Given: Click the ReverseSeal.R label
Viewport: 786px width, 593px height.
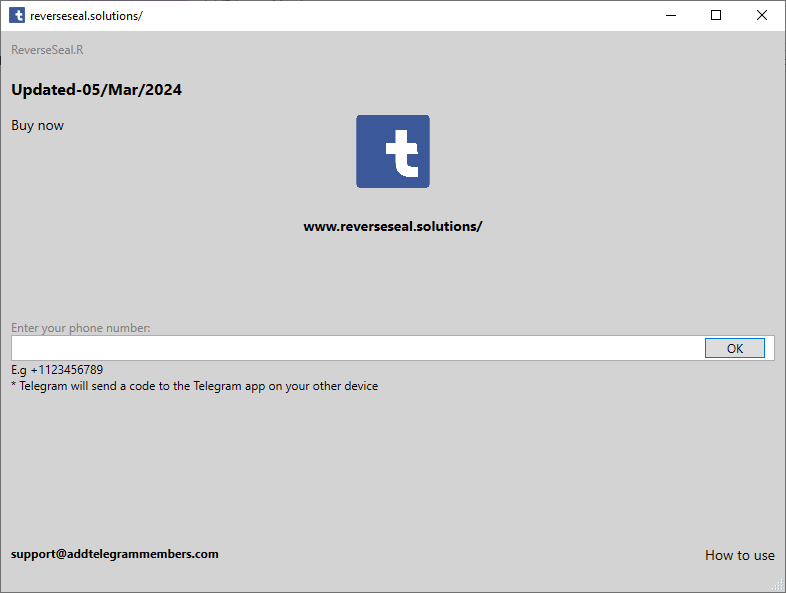Looking at the screenshot, I should (47, 50).
